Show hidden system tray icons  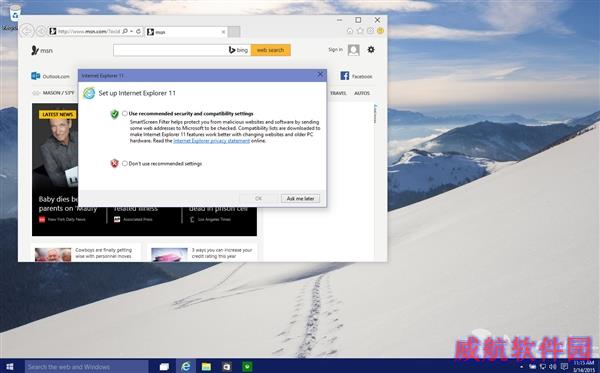pyautogui.click(x=521, y=366)
